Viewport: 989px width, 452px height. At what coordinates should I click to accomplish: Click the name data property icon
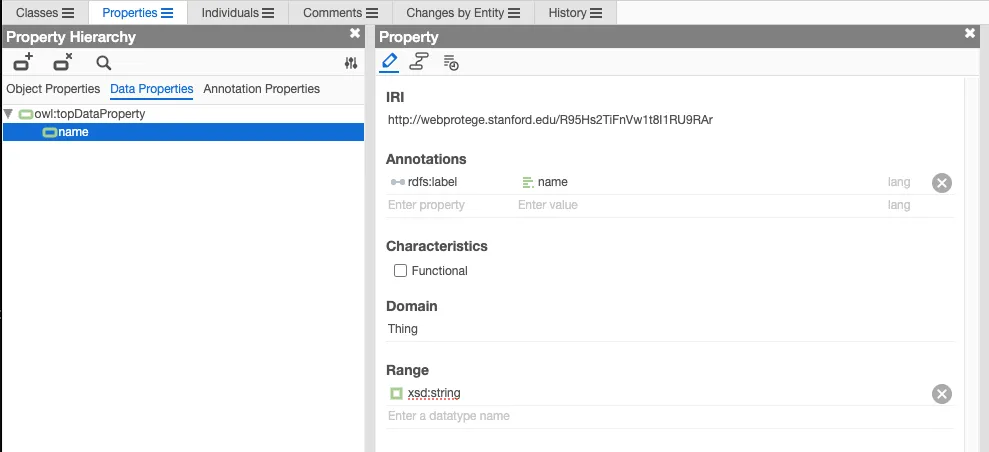[49, 132]
